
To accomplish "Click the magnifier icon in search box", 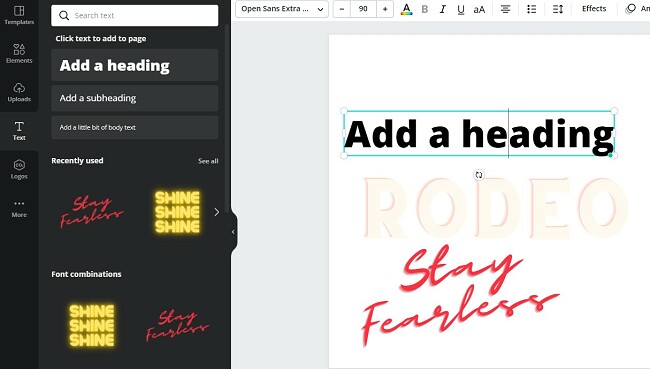I will [64, 16].
